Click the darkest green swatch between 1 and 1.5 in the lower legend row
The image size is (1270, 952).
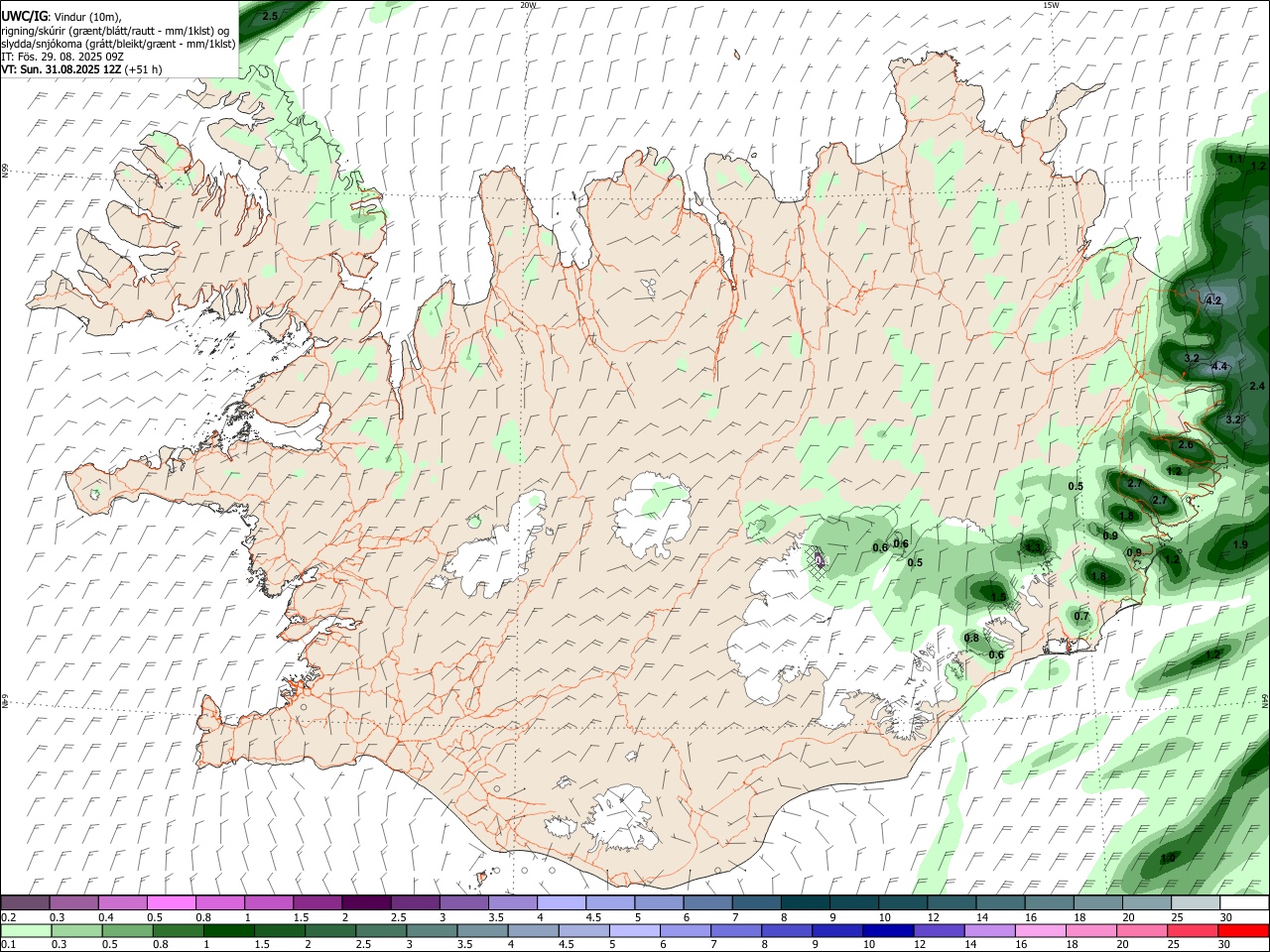tap(228, 930)
